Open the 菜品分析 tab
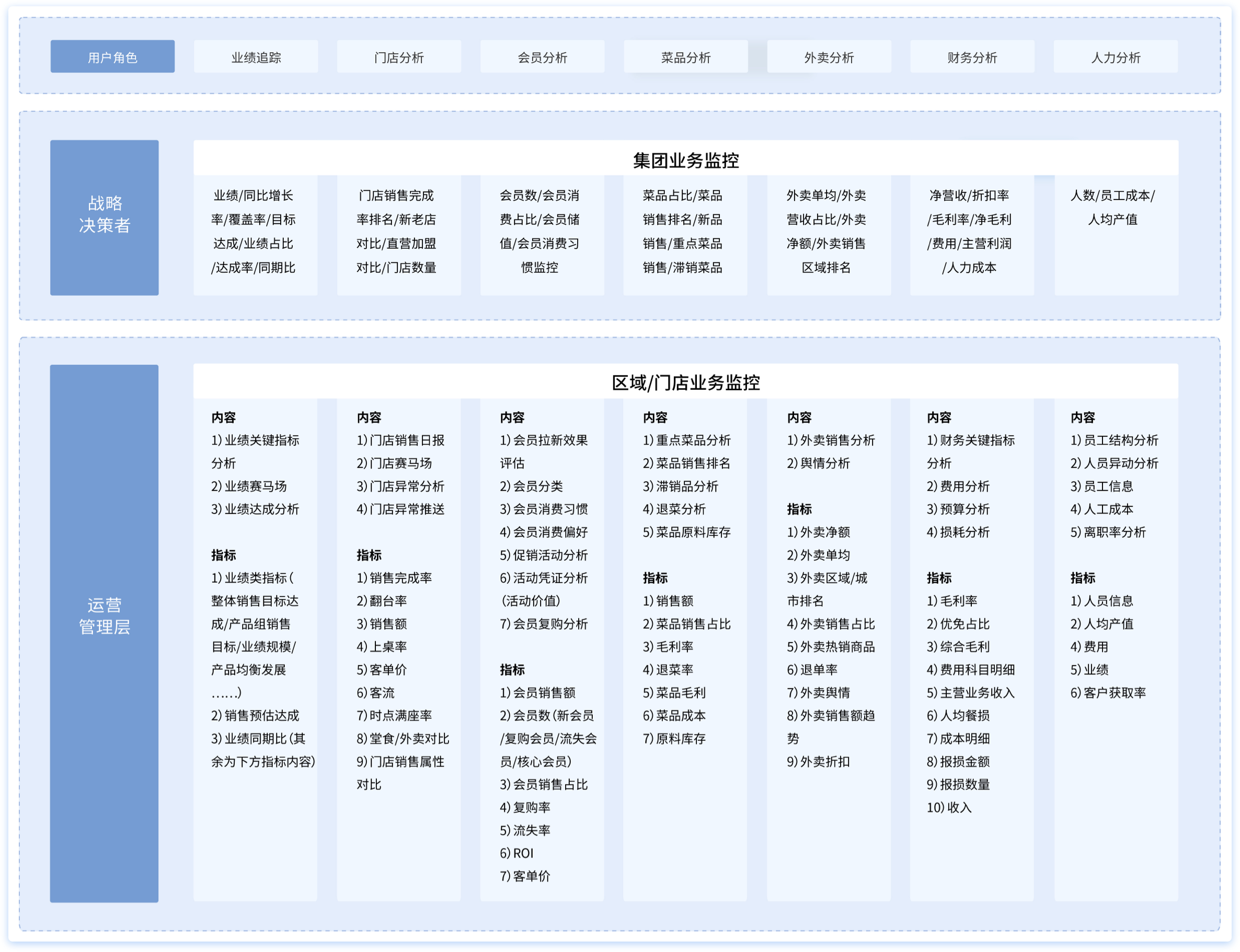The image size is (1240, 952). click(685, 56)
